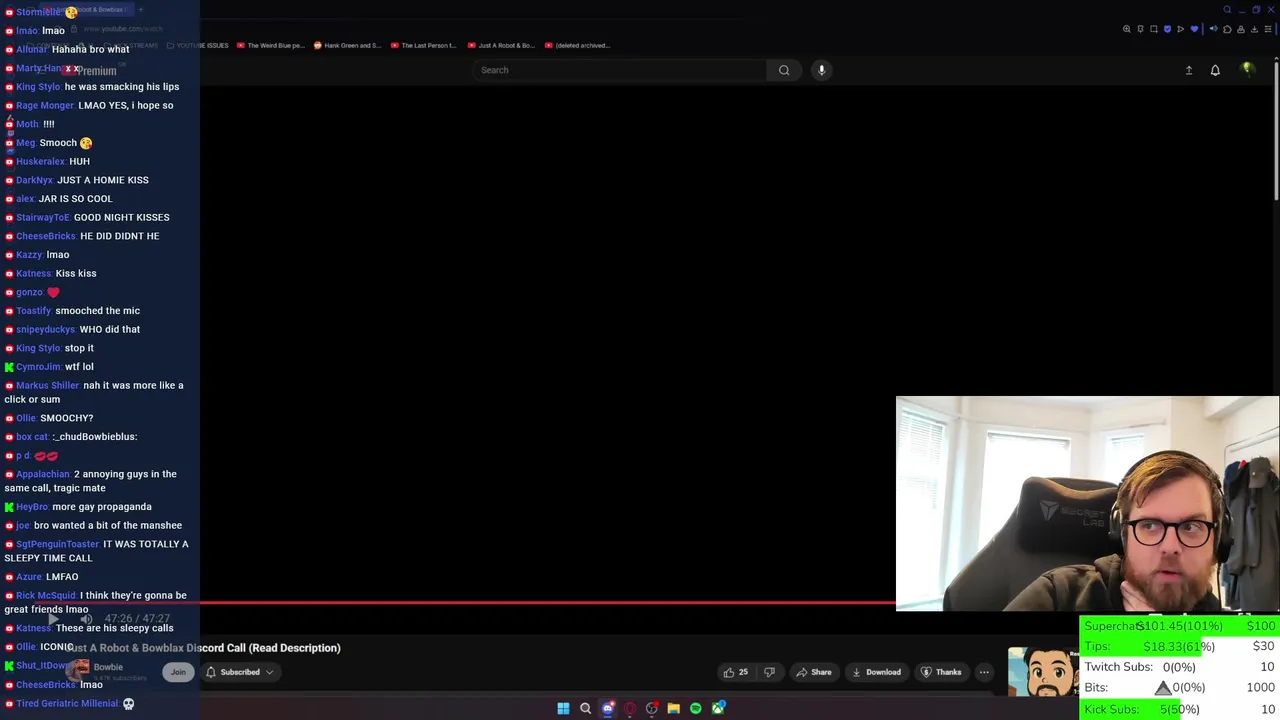
Task: Click the browser pin toolbar icon
Action: (1140, 29)
